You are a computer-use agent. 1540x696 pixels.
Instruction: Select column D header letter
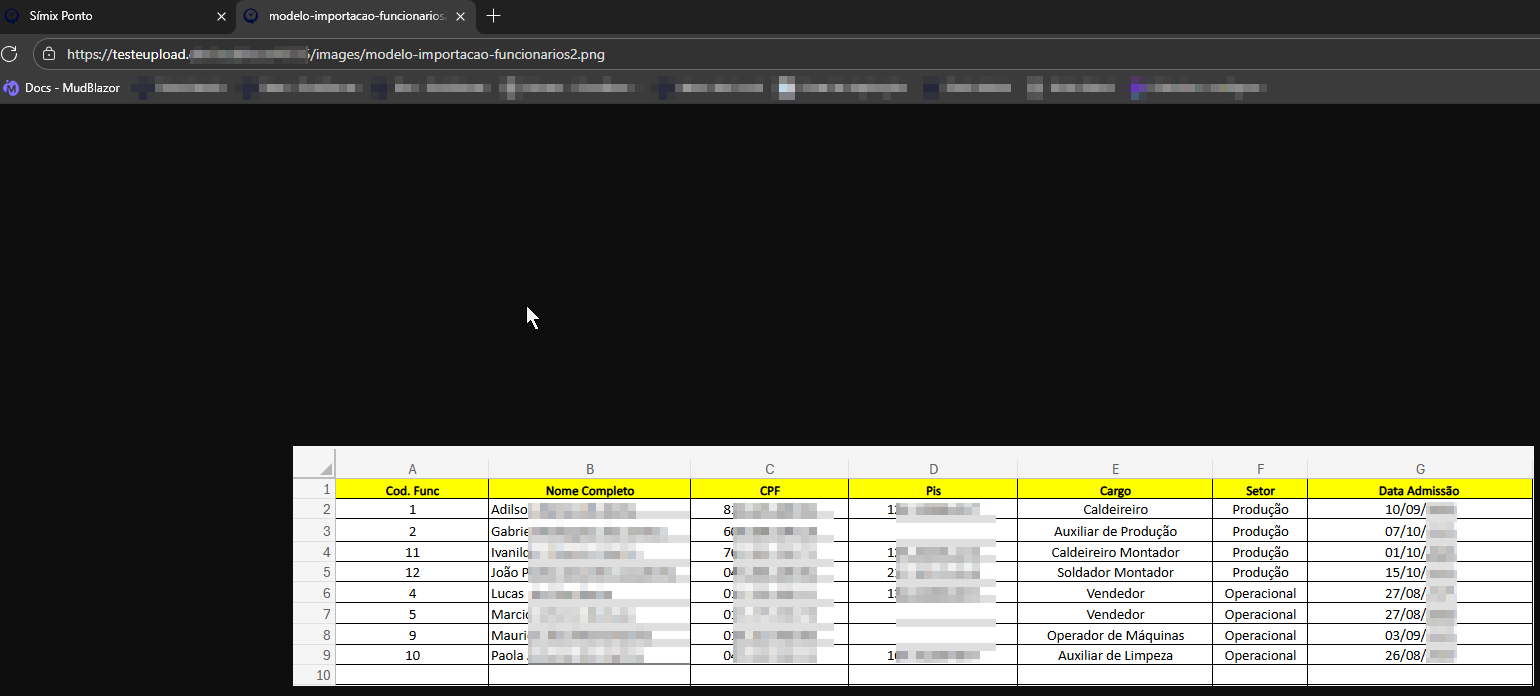[933, 469]
